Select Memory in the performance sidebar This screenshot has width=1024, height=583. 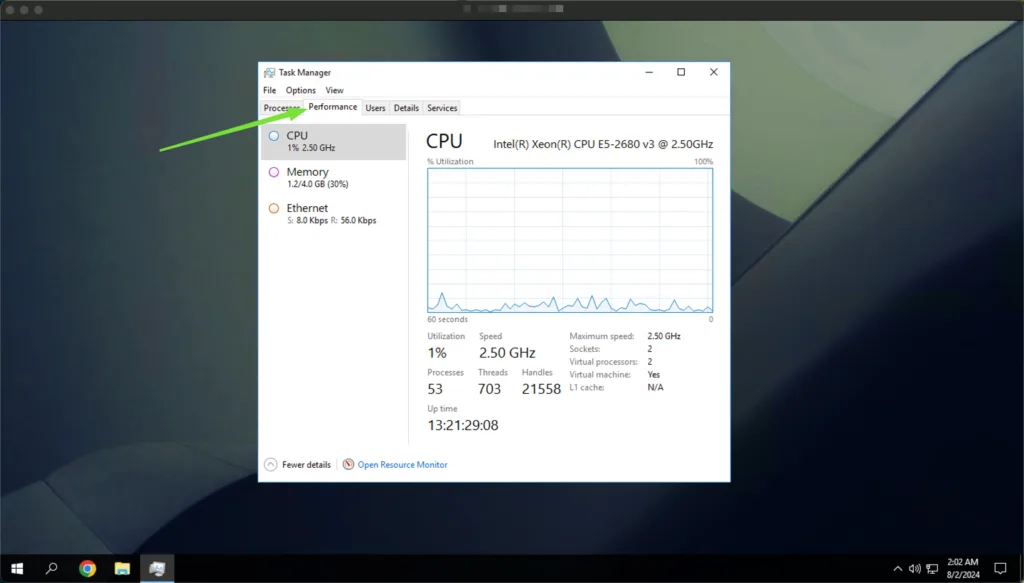333,177
